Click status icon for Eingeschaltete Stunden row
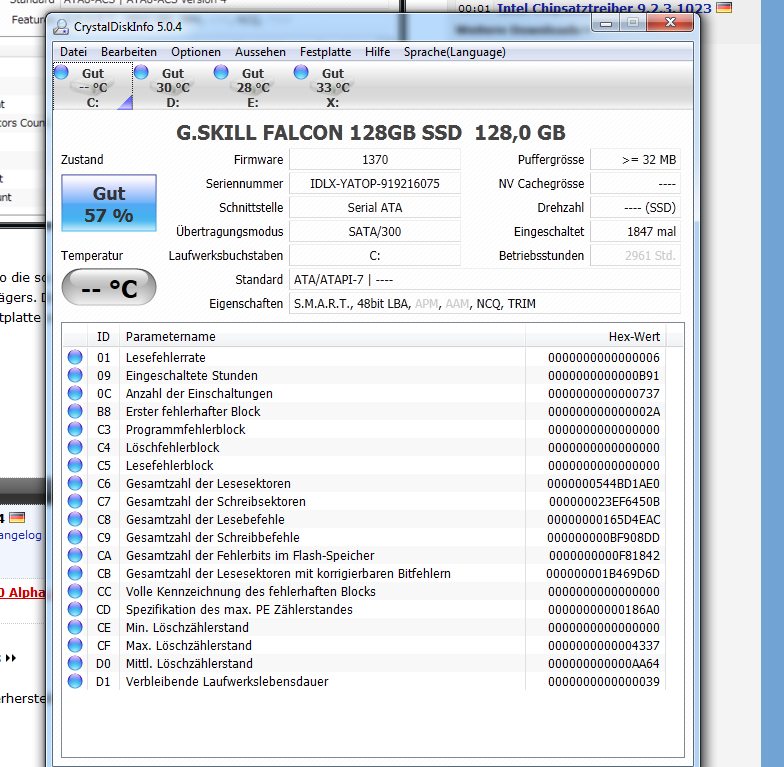 [x=75, y=375]
